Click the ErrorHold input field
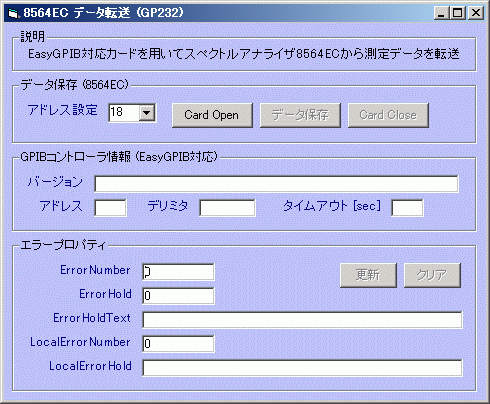Screen dimensions: 490x404 tap(178, 296)
